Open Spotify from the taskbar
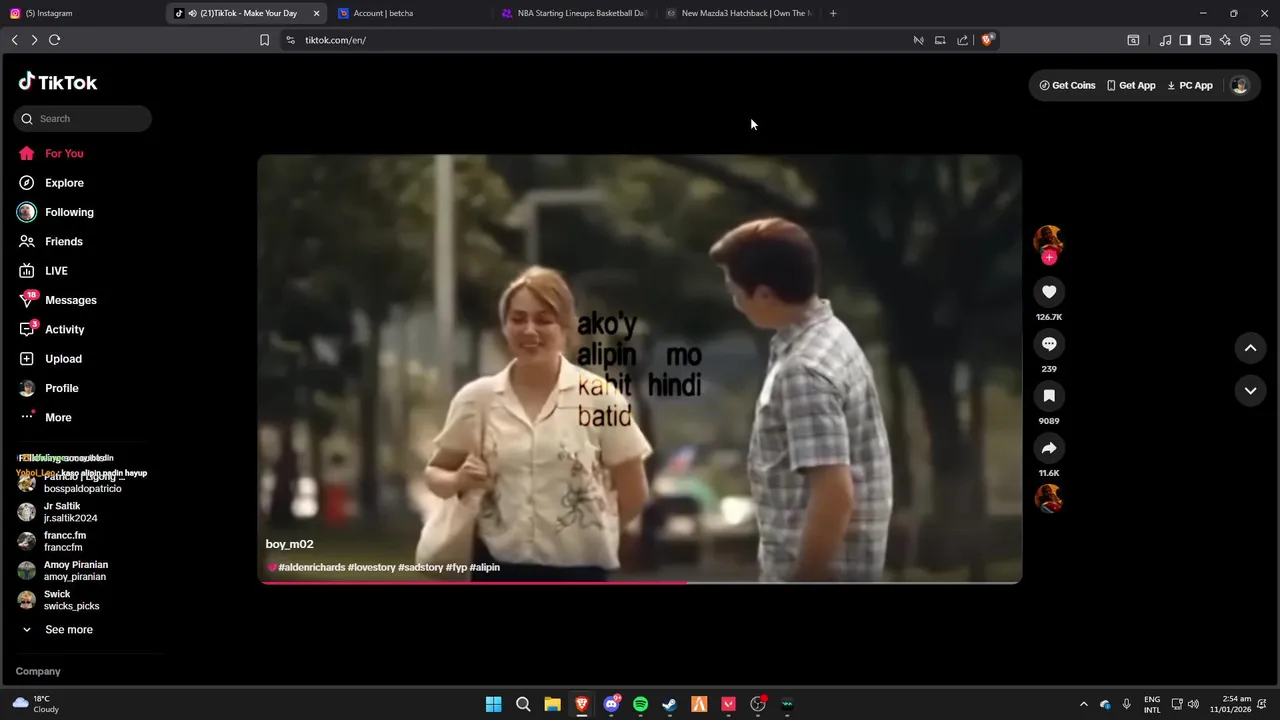The height and width of the screenshot is (720, 1280). pyautogui.click(x=640, y=704)
